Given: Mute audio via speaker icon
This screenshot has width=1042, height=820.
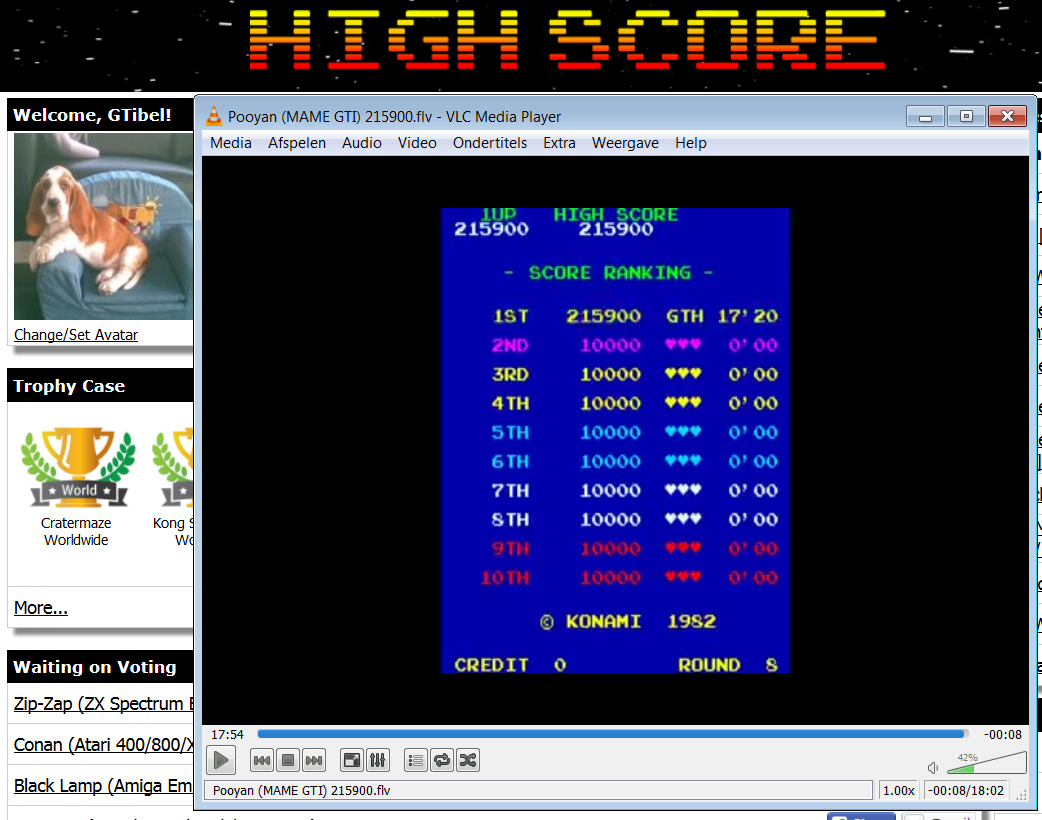Looking at the screenshot, I should pos(933,768).
